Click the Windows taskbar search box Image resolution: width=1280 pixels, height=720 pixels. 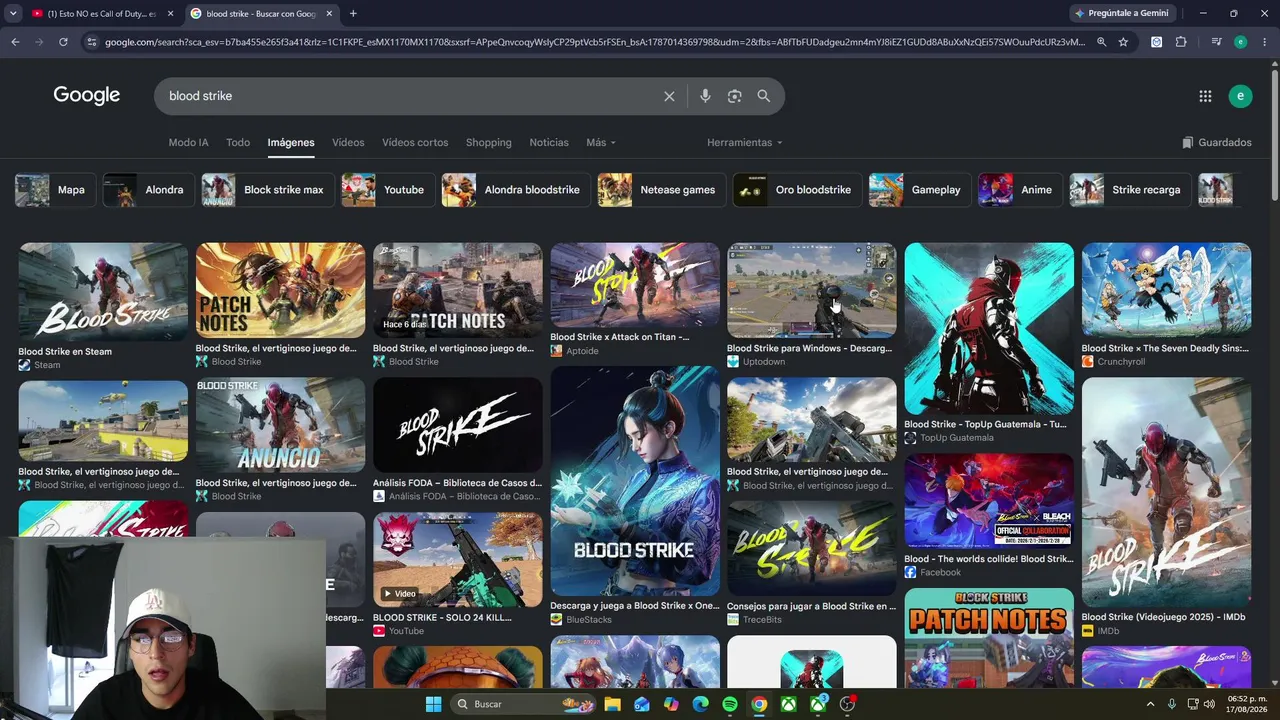(x=522, y=704)
